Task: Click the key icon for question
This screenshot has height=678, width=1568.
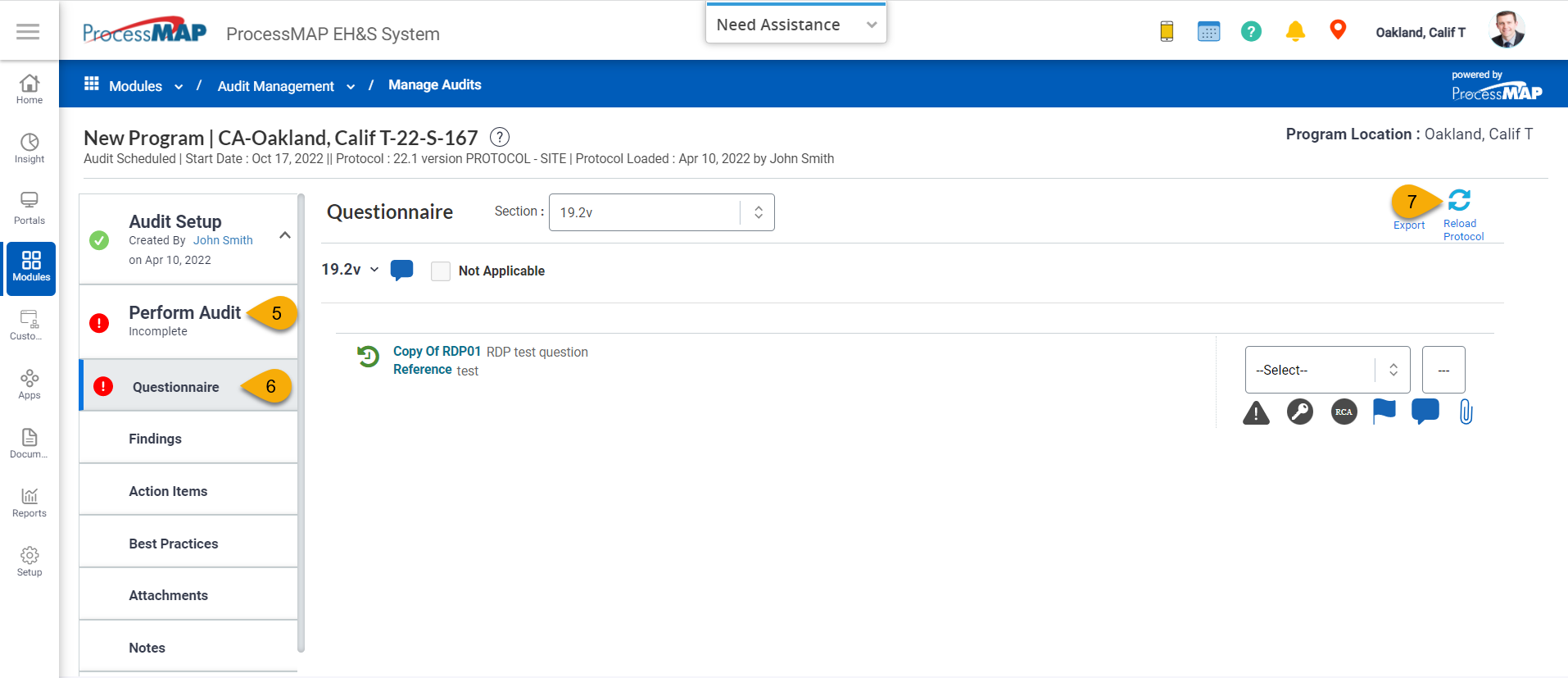Action: (1299, 412)
